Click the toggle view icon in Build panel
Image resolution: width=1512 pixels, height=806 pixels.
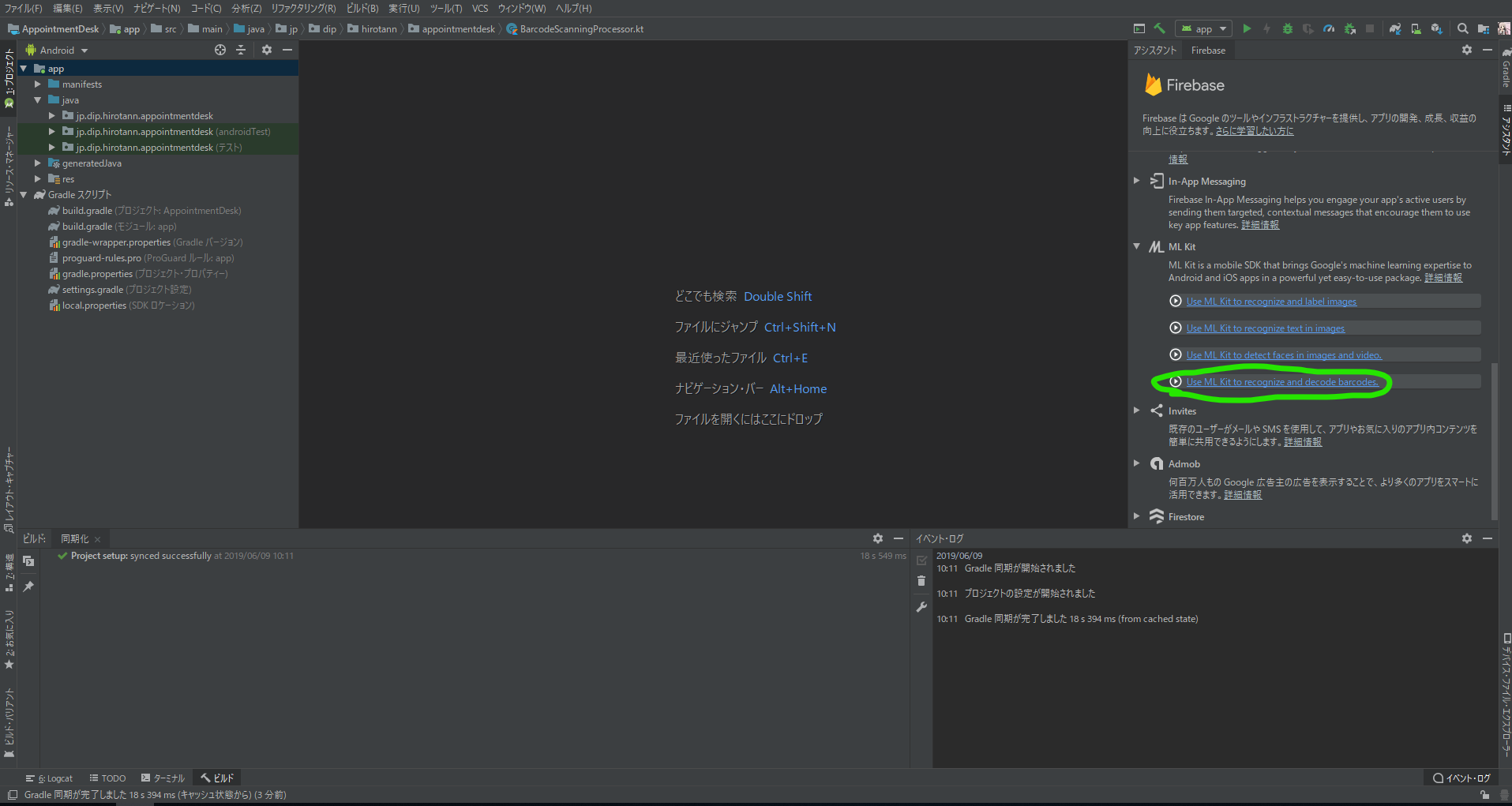click(x=28, y=560)
